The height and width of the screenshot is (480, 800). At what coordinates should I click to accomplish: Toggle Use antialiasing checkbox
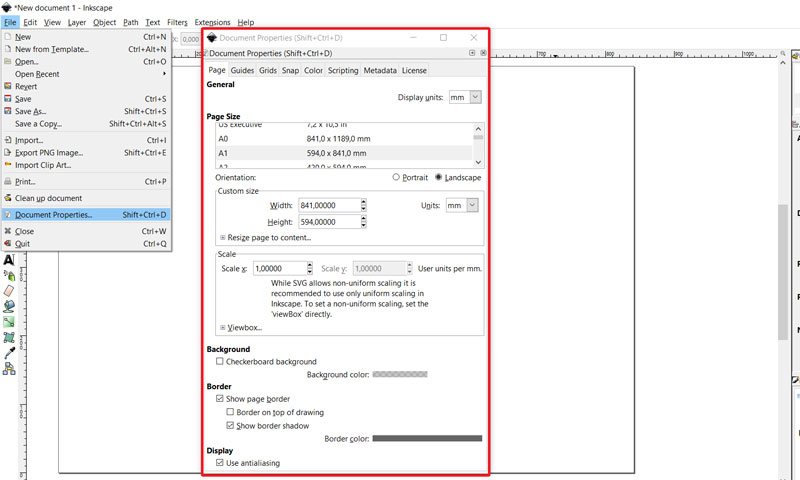coord(220,463)
